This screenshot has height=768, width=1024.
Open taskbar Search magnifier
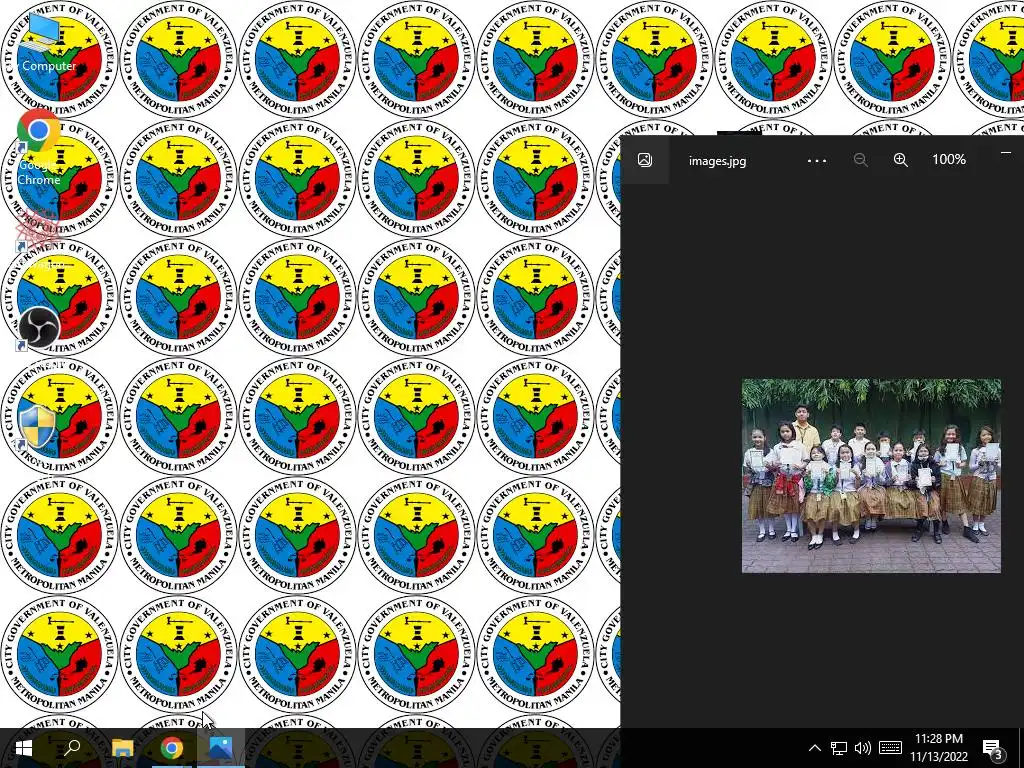pyautogui.click(x=72, y=748)
